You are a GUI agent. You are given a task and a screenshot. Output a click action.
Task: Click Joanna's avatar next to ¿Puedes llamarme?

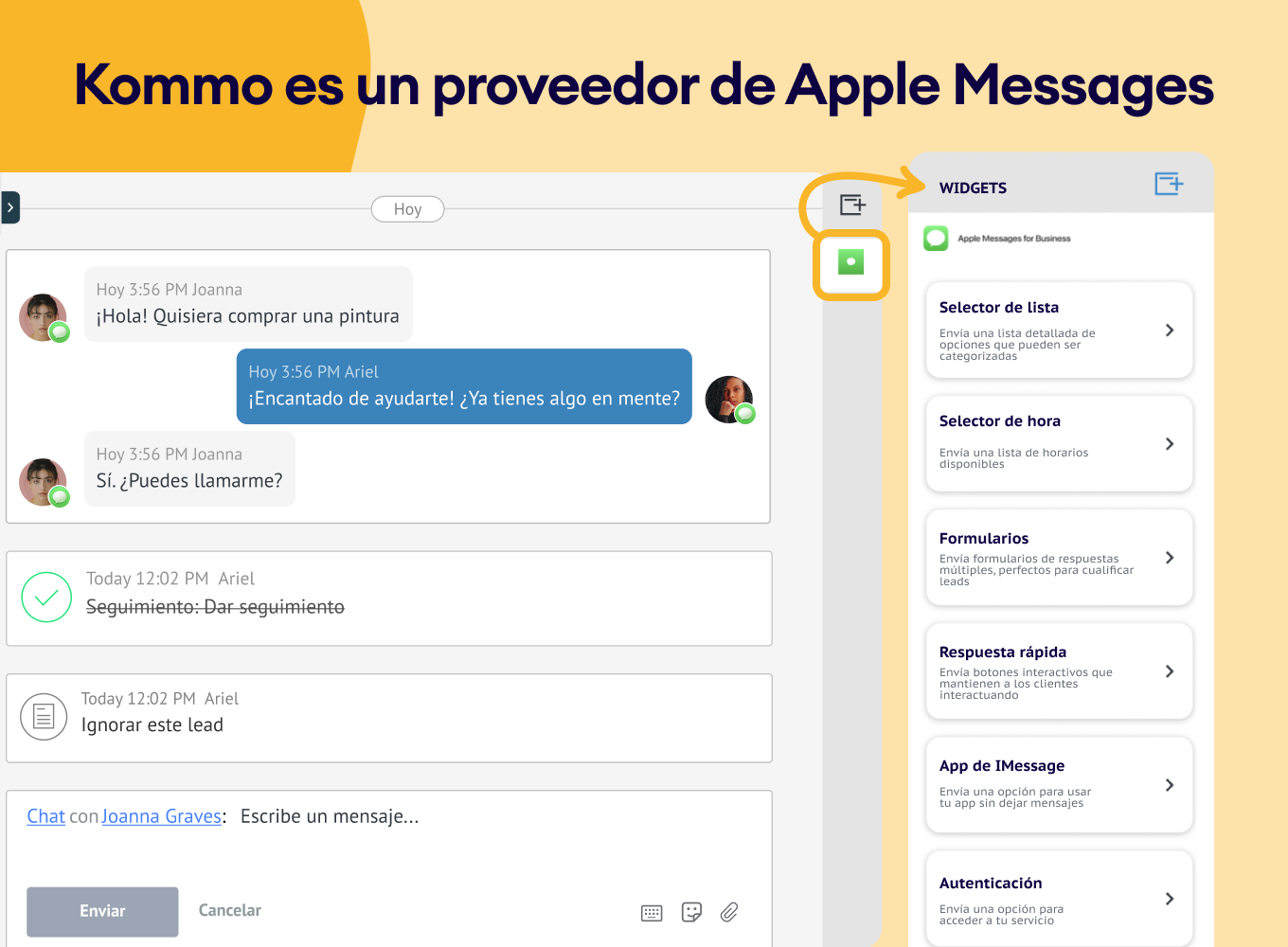click(x=43, y=482)
